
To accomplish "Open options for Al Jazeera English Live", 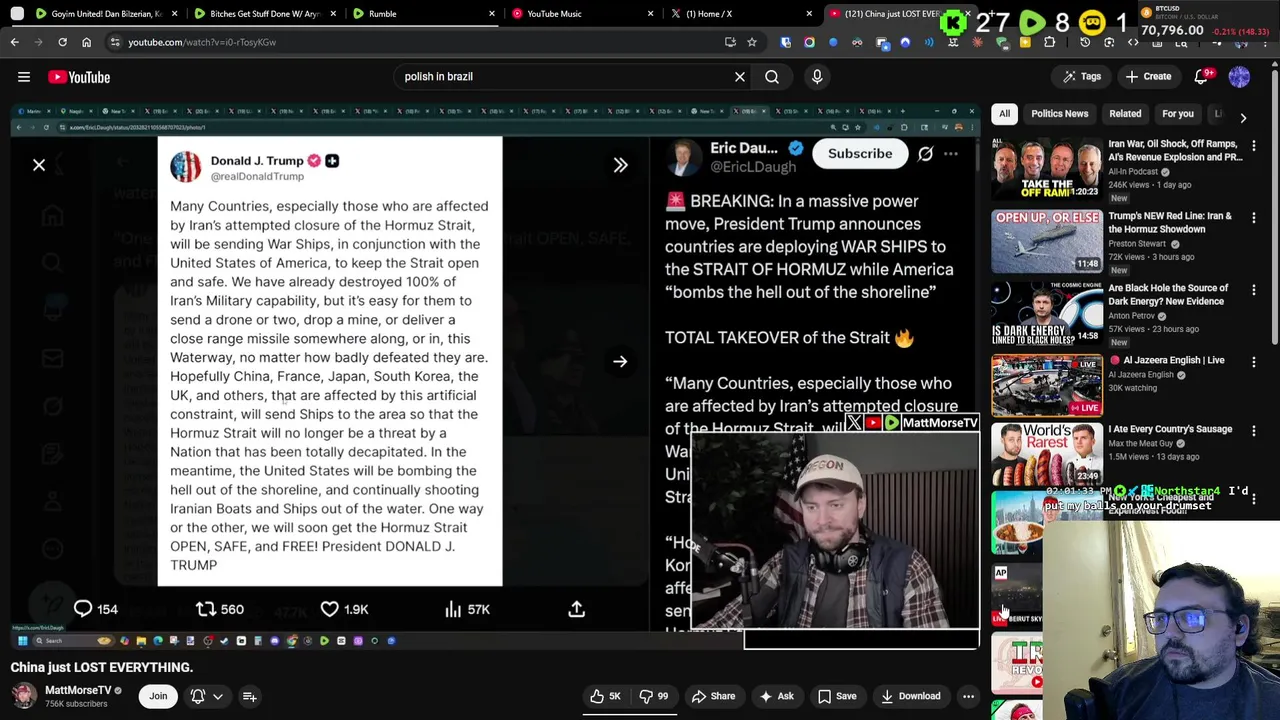I will point(1254,362).
